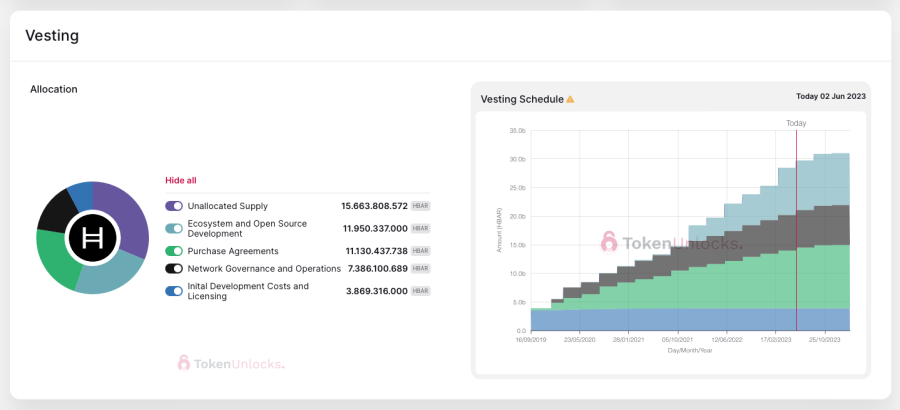Select the black Network Governance donut slice
The width and height of the screenshot is (900, 410).
[x=55, y=211]
